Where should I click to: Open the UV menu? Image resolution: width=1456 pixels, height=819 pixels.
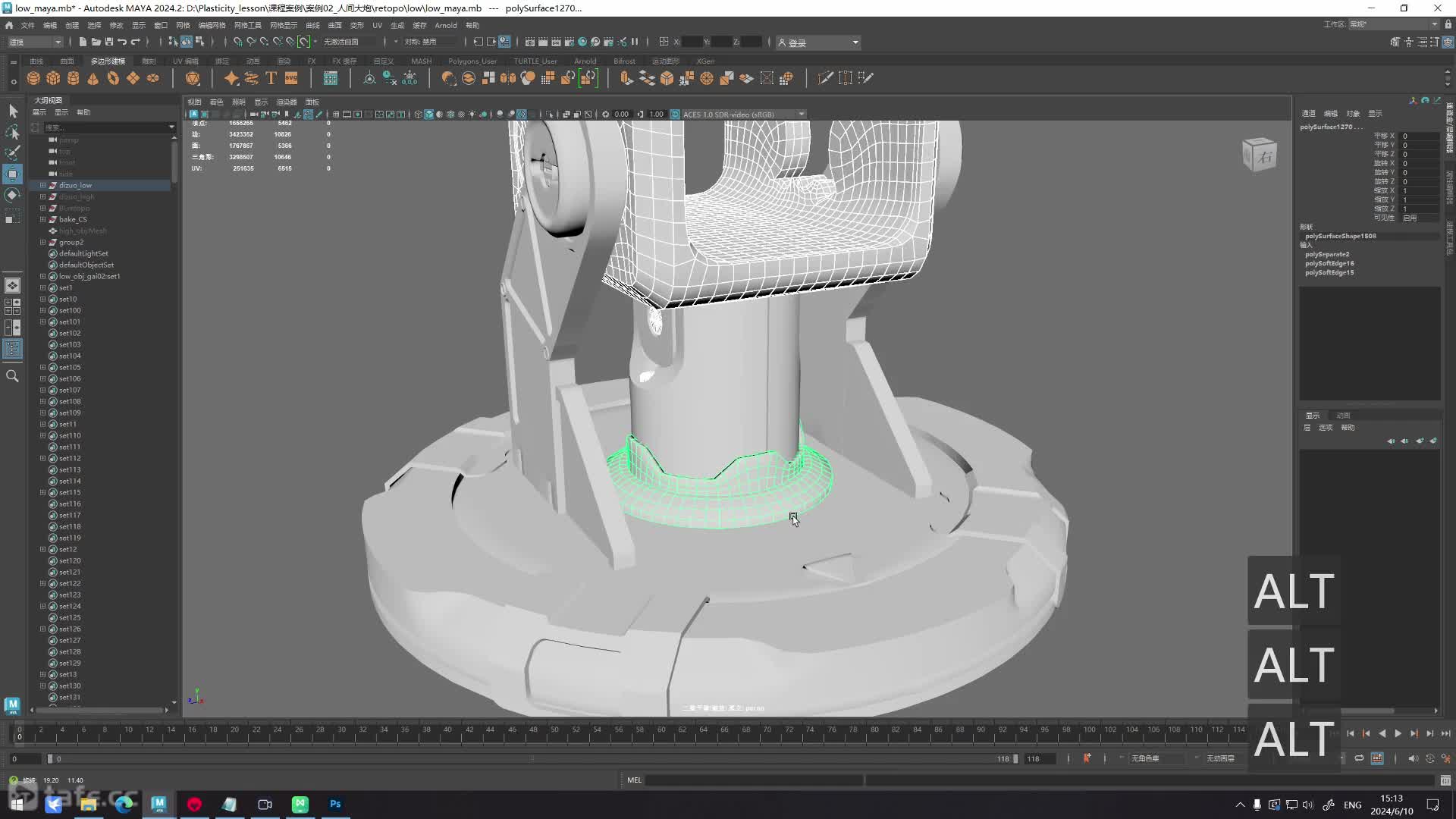pyautogui.click(x=377, y=25)
